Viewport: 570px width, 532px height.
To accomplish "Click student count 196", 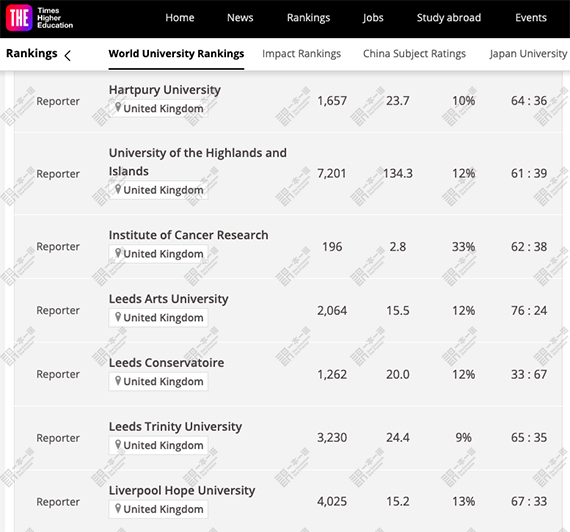I will 332,247.
